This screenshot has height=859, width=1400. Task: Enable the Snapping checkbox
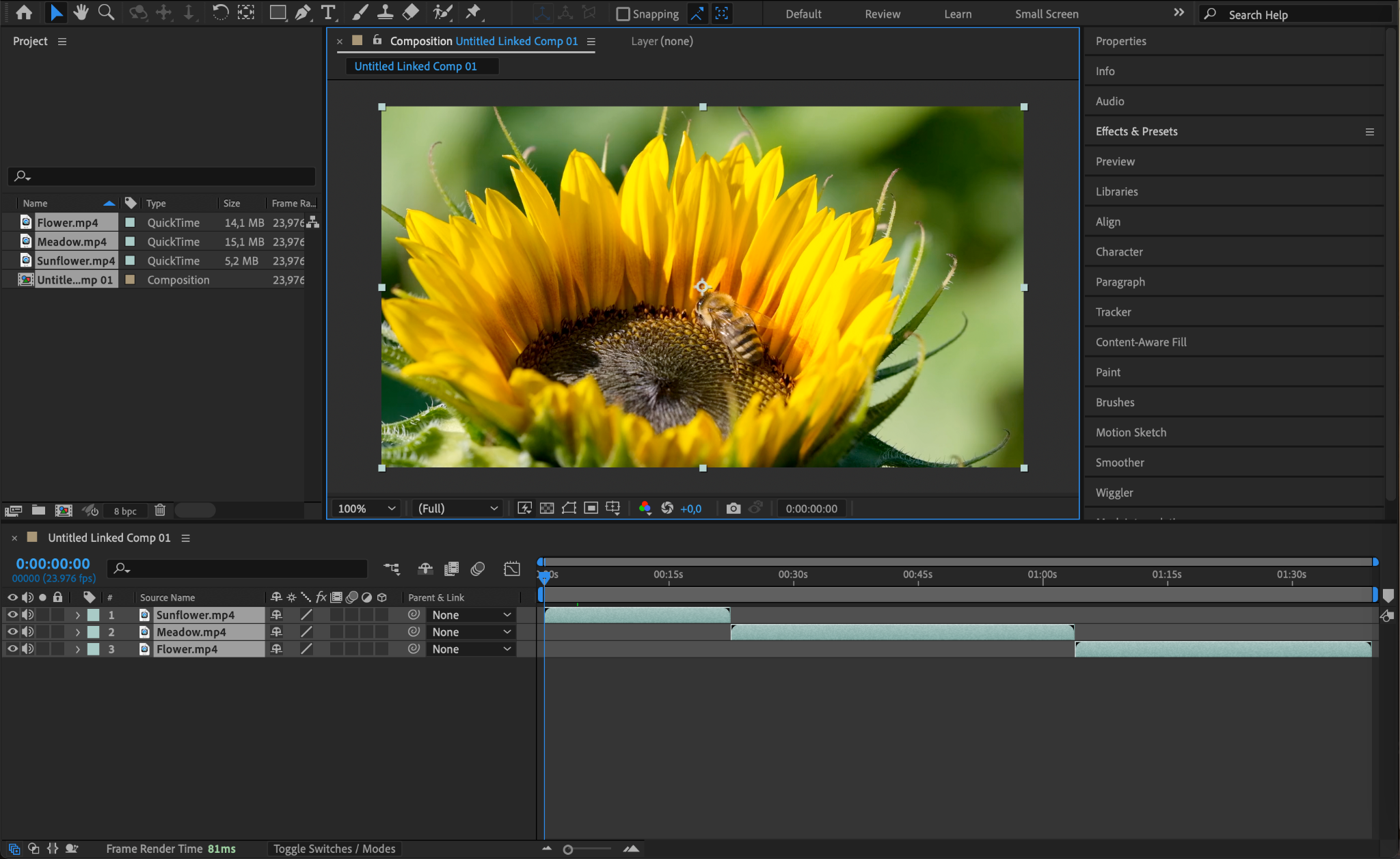point(623,14)
